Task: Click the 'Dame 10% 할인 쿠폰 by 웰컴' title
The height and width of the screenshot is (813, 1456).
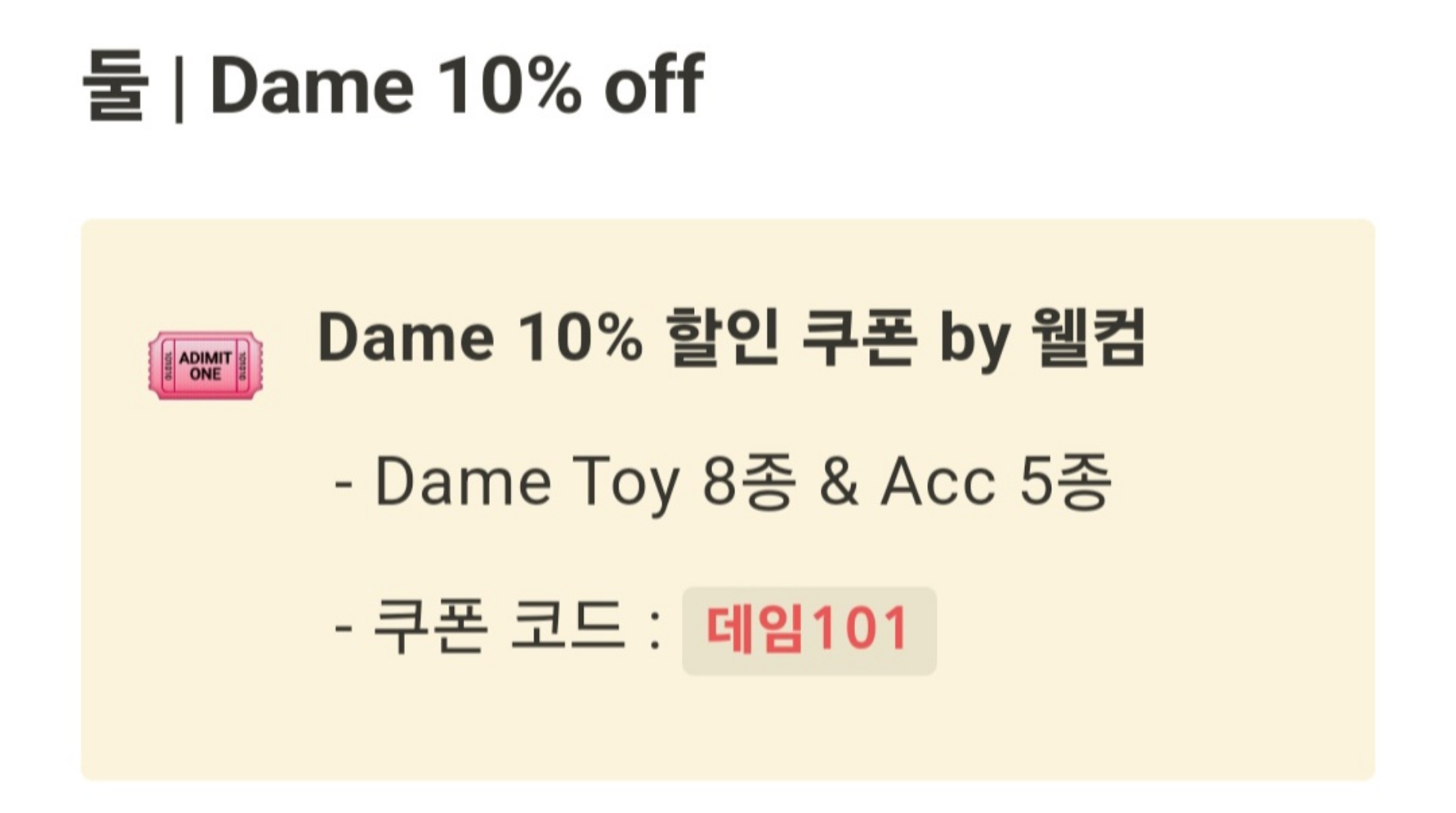Action: [730, 339]
